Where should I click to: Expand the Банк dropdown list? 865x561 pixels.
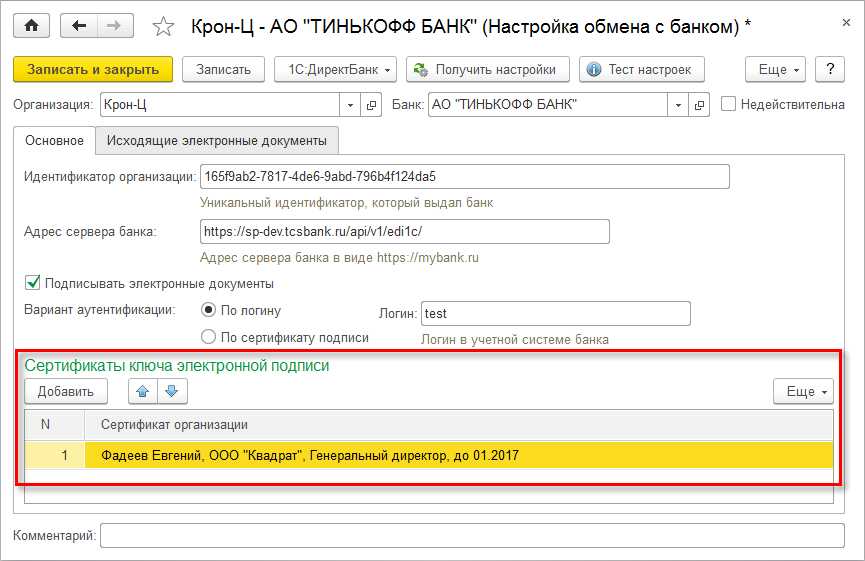678,104
